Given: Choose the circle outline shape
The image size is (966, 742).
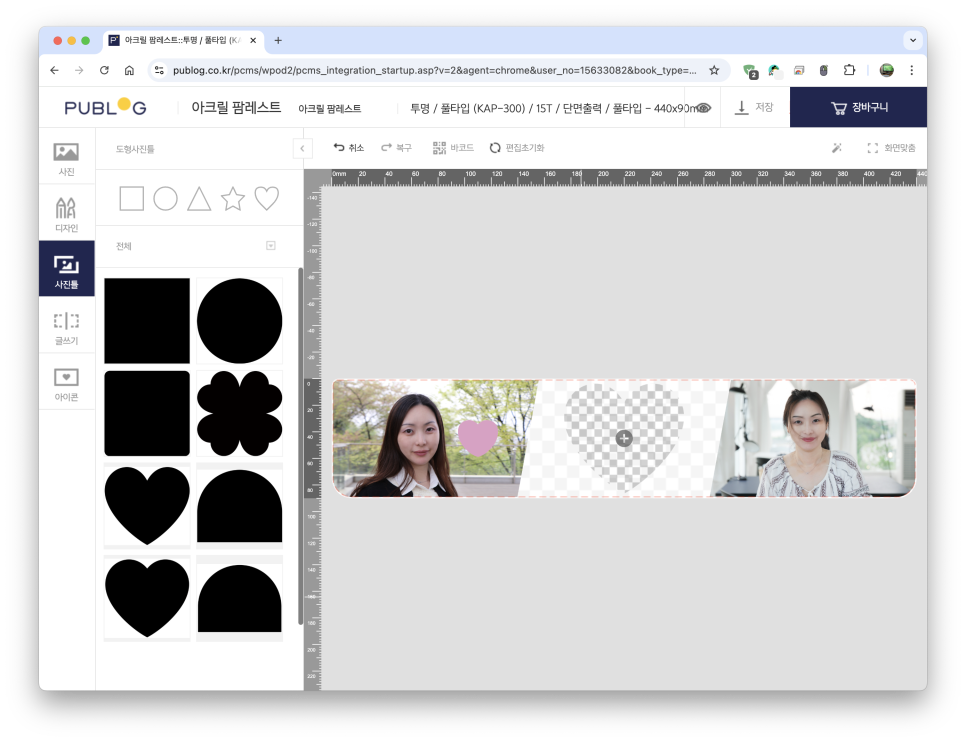Looking at the screenshot, I should tap(165, 198).
